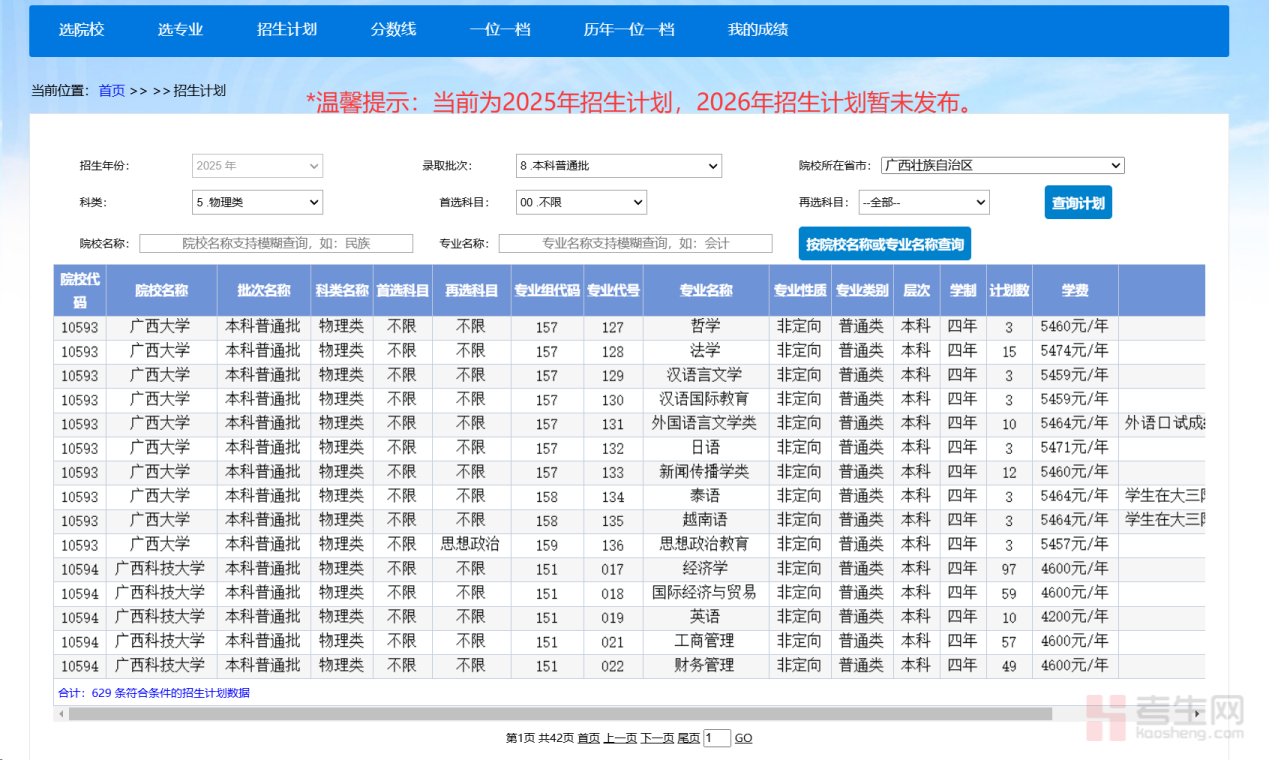
Task: Open the 招生年份 dropdown showing 2025年
Action: [x=258, y=166]
